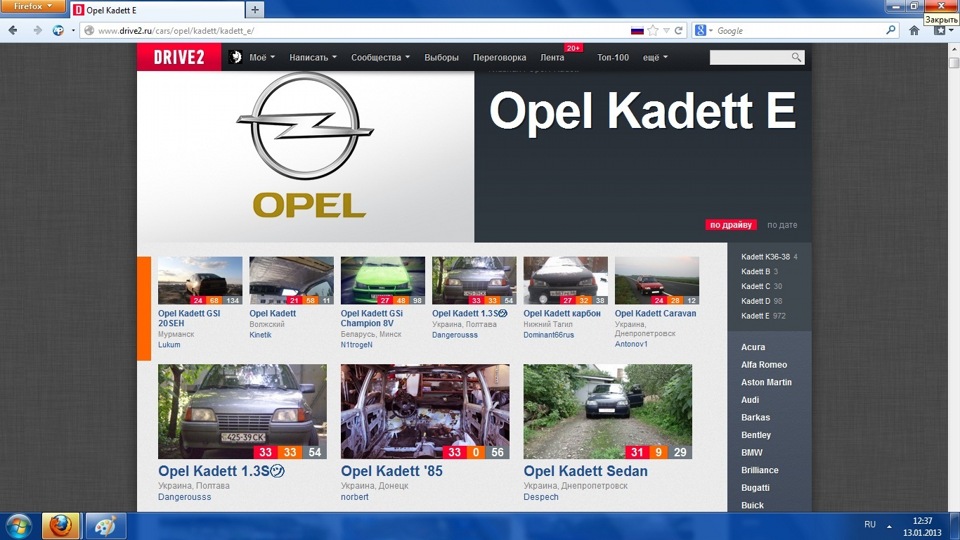The height and width of the screenshot is (540, 960).
Task: Open the Google search engine selector dropdown
Action: tap(704, 30)
